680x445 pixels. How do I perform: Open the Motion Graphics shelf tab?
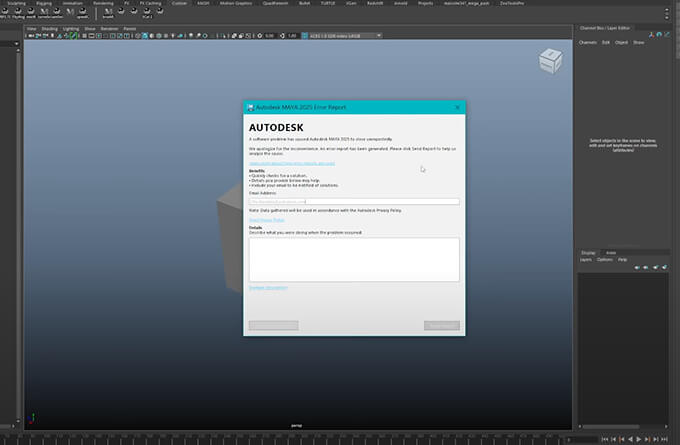pos(236,4)
